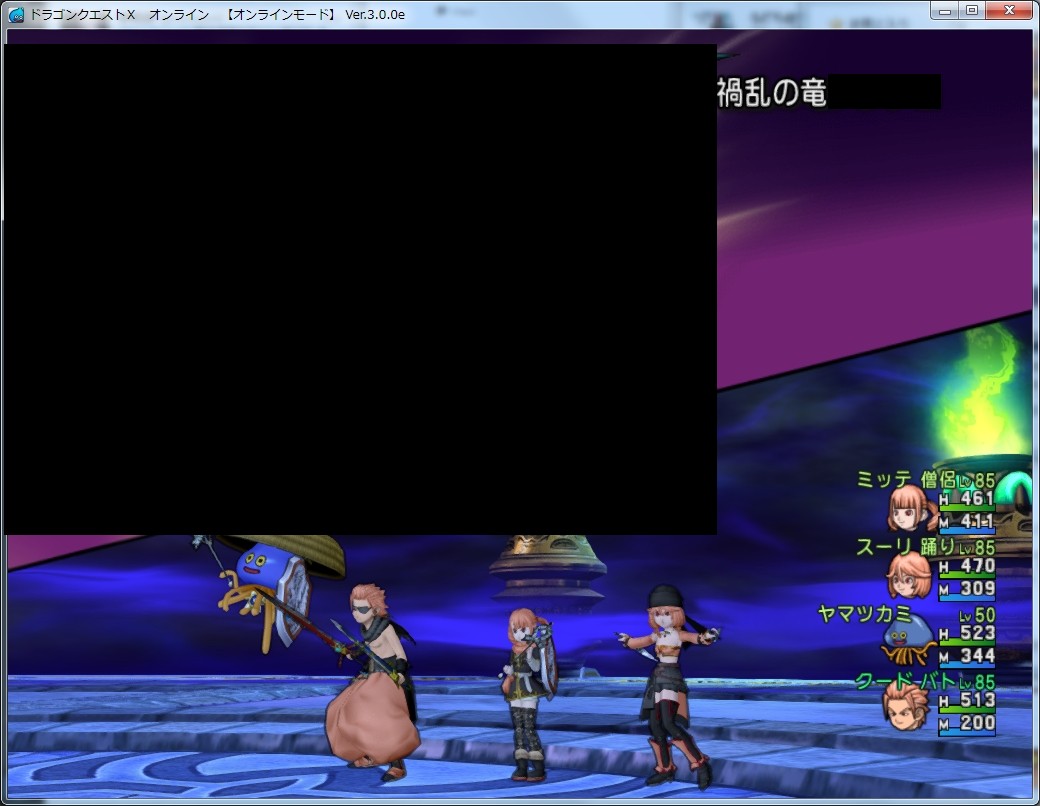
Task: Click ヤマツカミ's HP value 523
Action: (977, 633)
